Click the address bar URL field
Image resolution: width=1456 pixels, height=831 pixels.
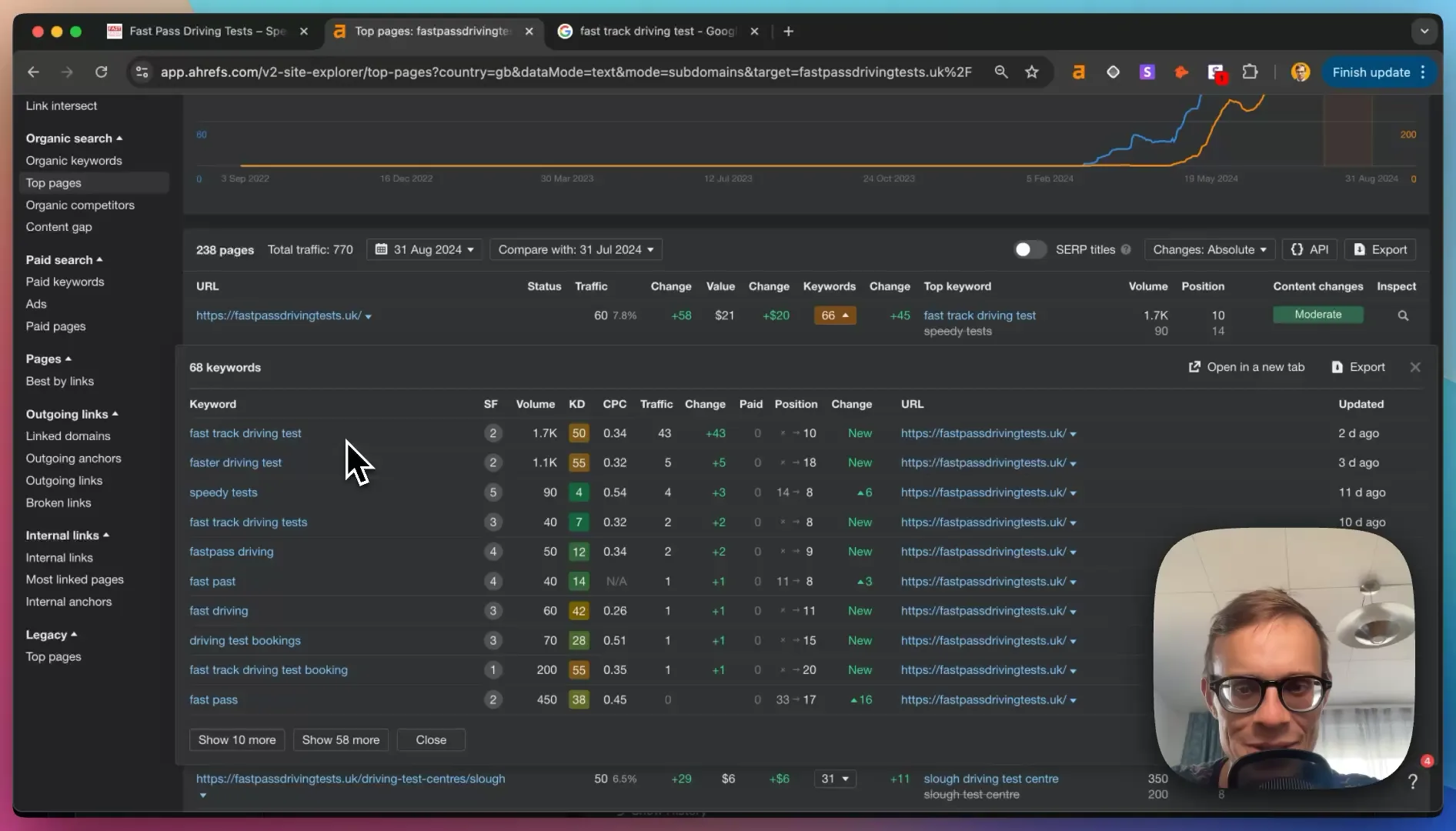coord(566,72)
